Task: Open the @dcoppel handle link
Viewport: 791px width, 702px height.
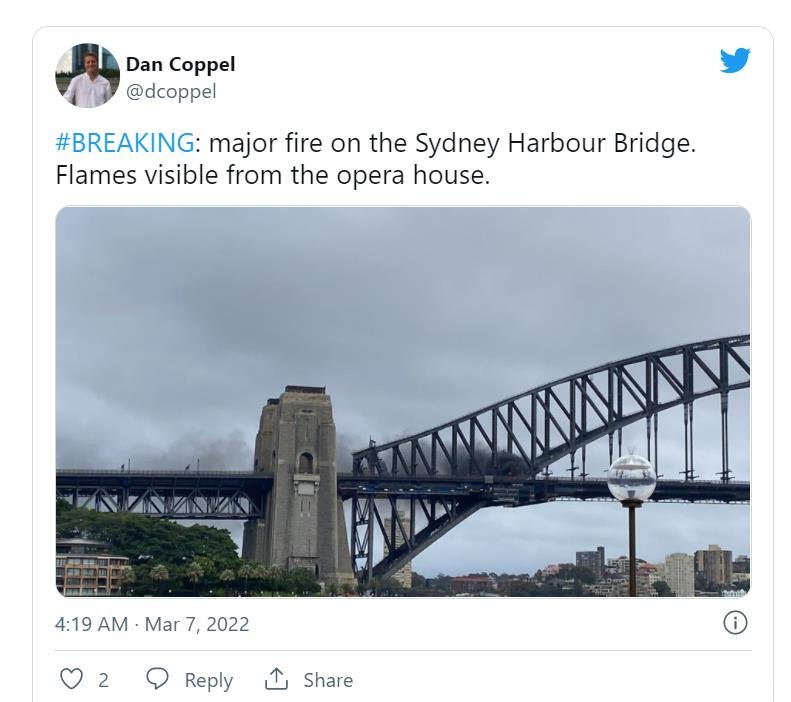Action: click(x=171, y=92)
